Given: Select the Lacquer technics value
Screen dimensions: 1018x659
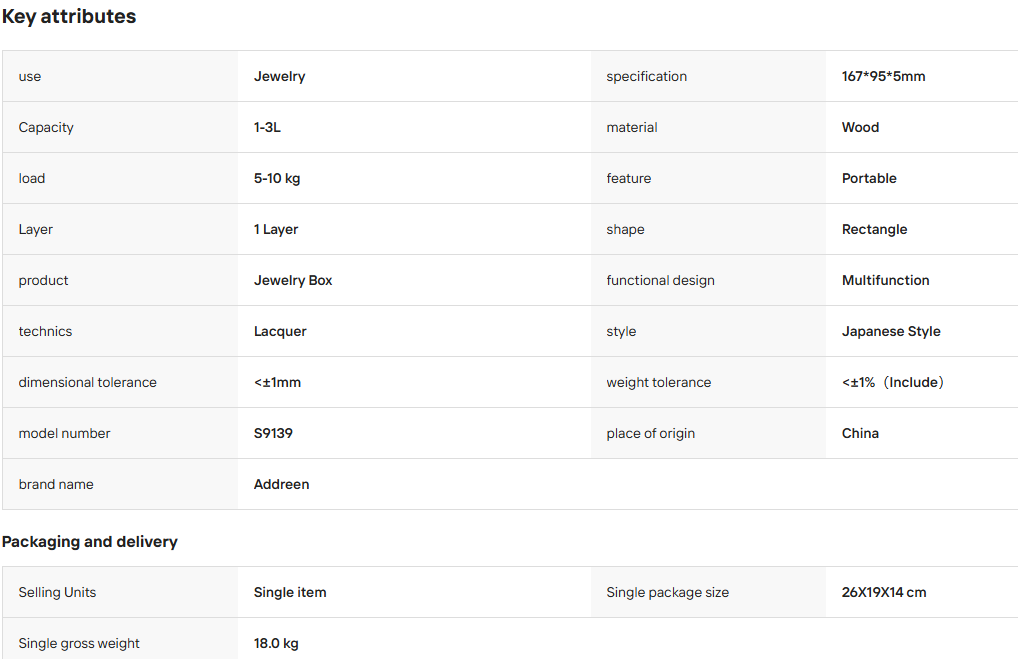Looking at the screenshot, I should pos(280,331).
